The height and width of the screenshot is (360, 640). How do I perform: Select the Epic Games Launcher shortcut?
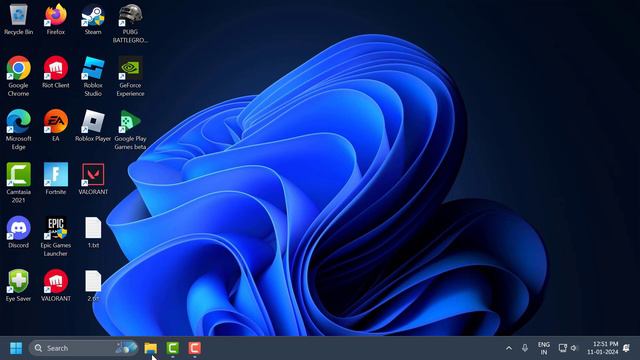pos(56,236)
